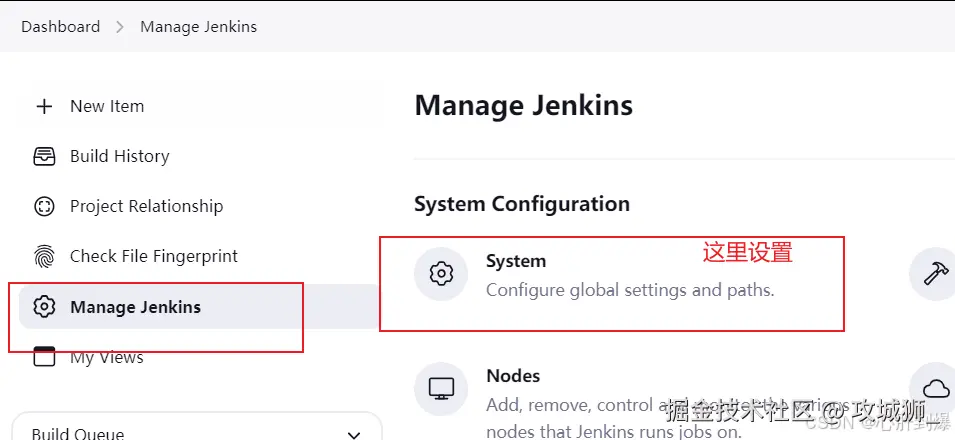
Task: Click the My Views window icon
Action: [x=44, y=357]
